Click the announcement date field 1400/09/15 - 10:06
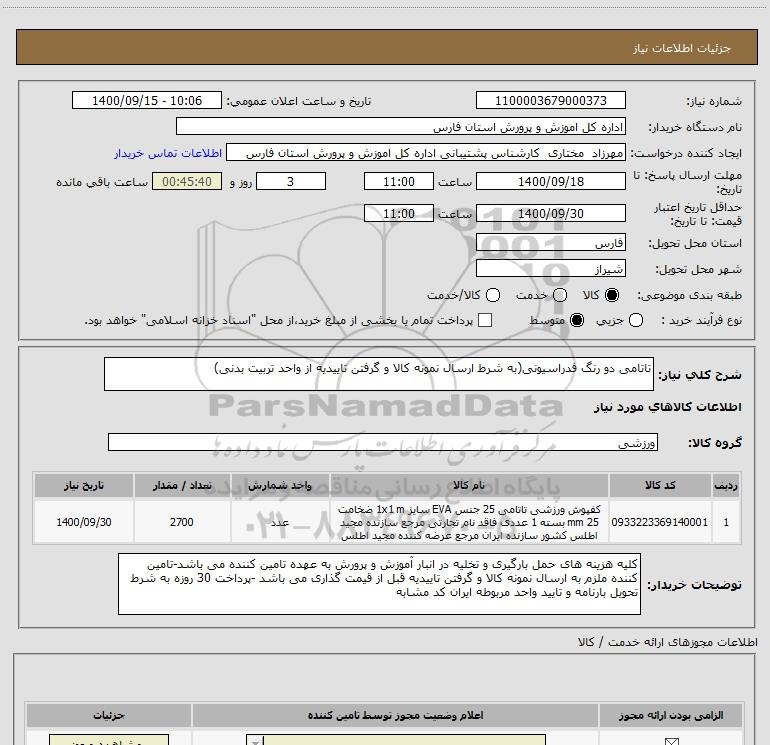The image size is (770, 745). pos(147,100)
